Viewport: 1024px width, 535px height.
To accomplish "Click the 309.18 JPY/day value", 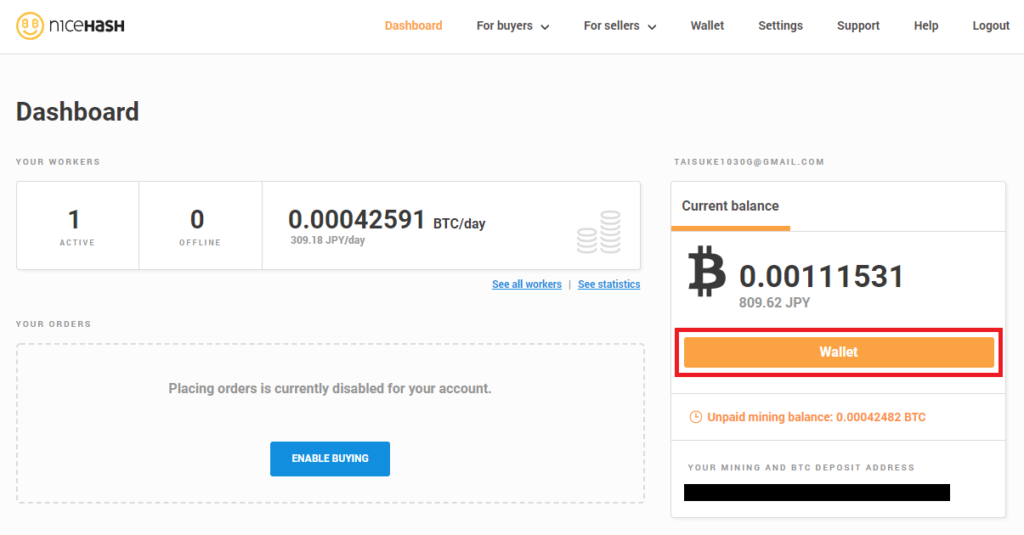I will pyautogui.click(x=327, y=240).
